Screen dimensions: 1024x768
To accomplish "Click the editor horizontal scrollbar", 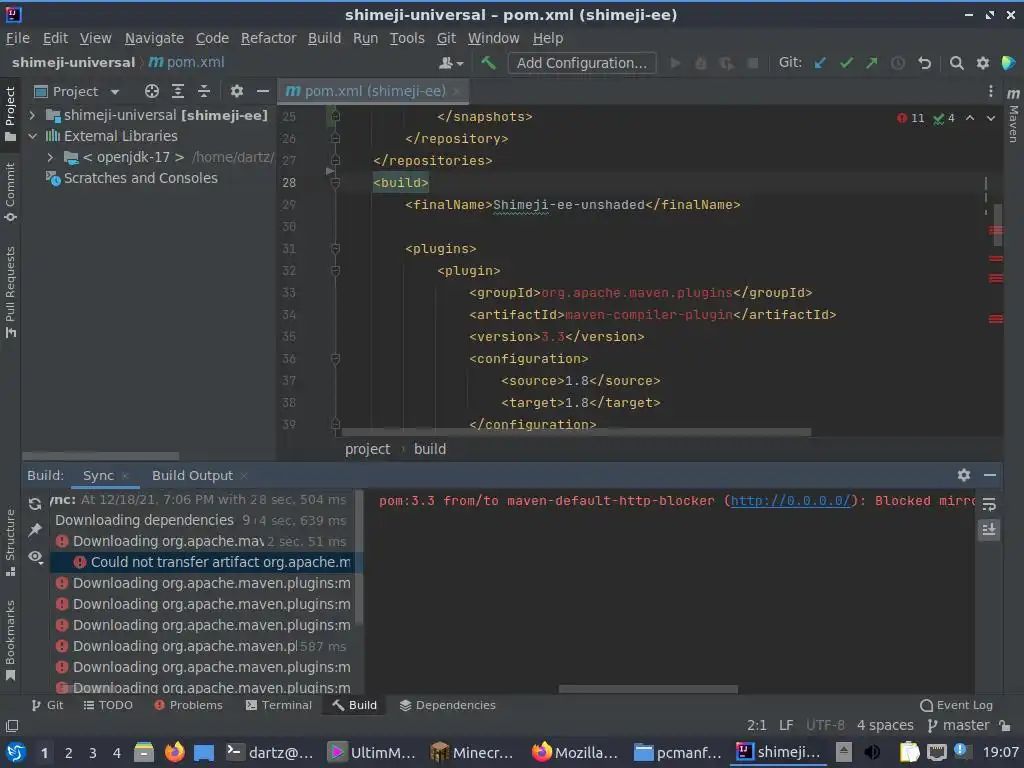I will tap(576, 432).
